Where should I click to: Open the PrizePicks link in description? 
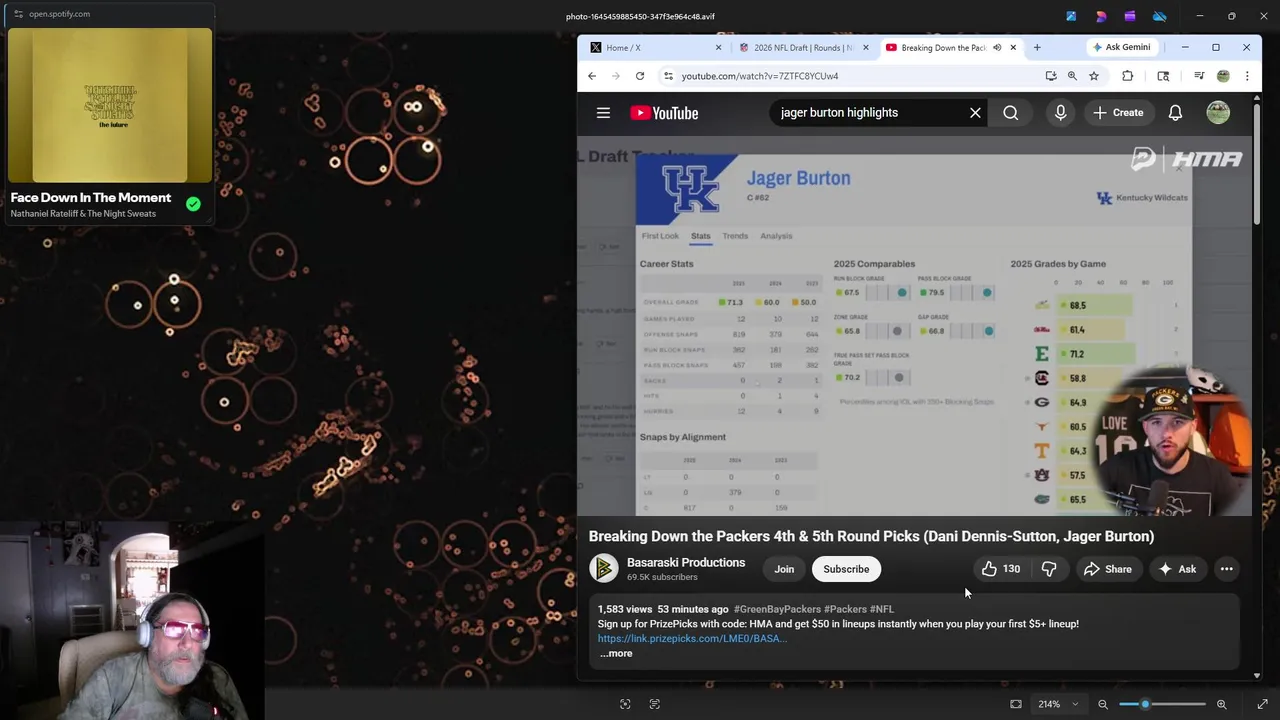click(692, 638)
